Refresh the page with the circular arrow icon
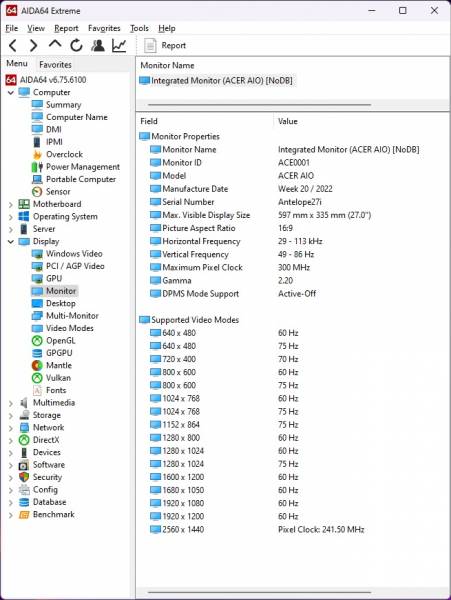 (77, 46)
